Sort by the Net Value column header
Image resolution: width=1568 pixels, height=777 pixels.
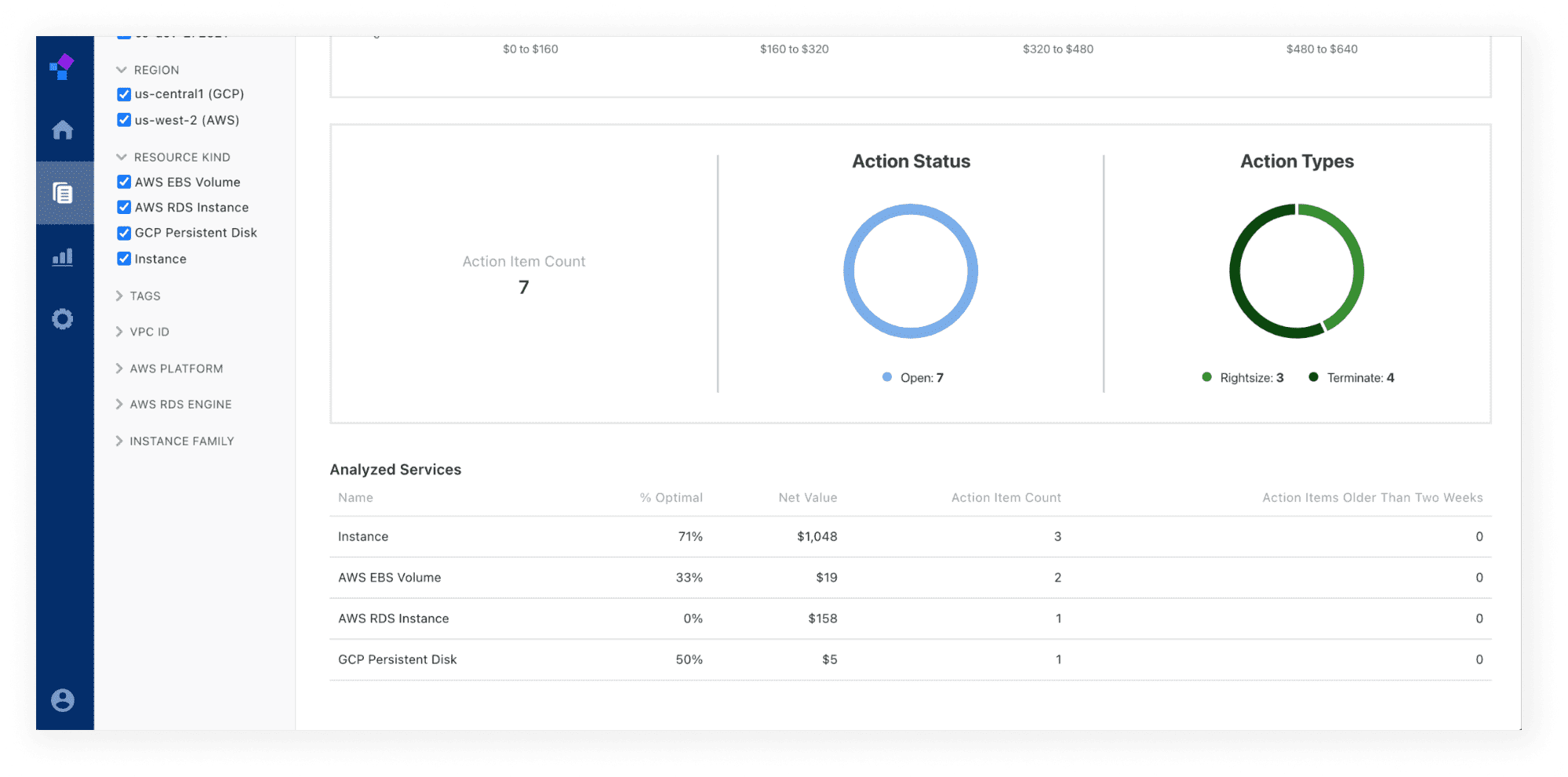[807, 498]
